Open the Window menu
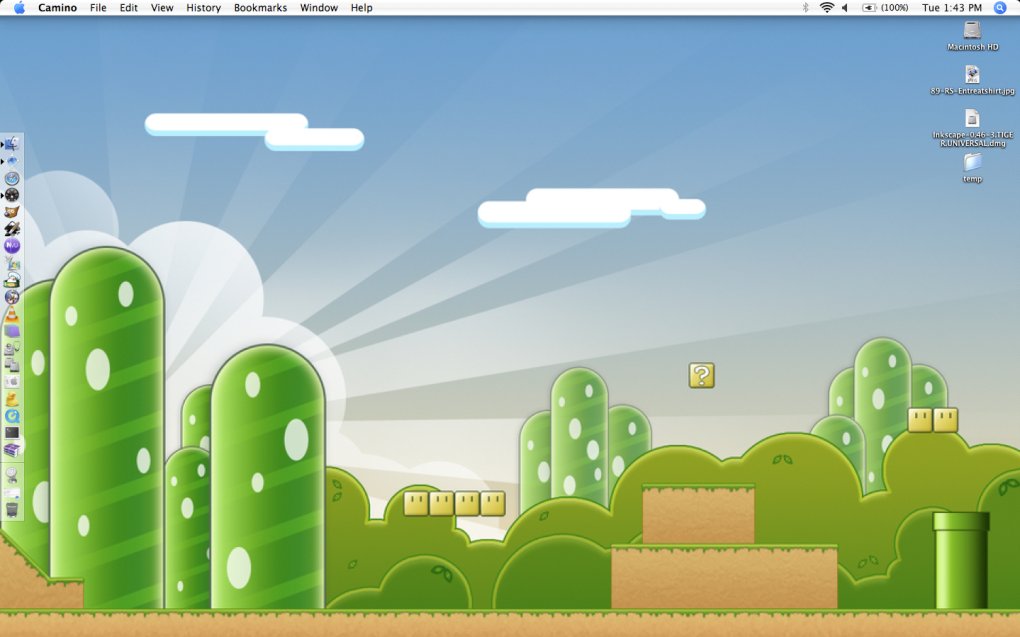 tap(319, 8)
